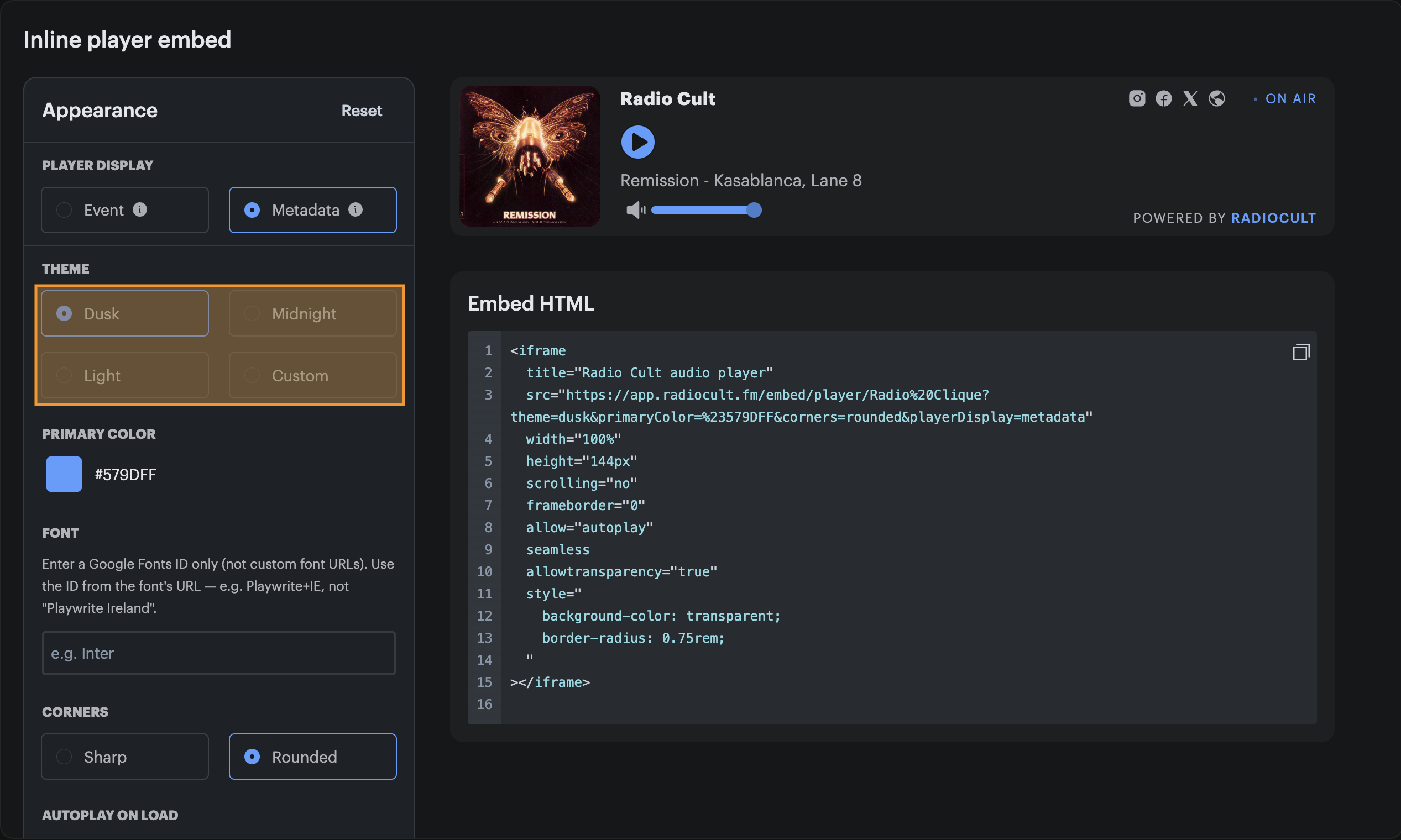Mute the player with the speaker icon
The image size is (1401, 840).
[x=635, y=210]
